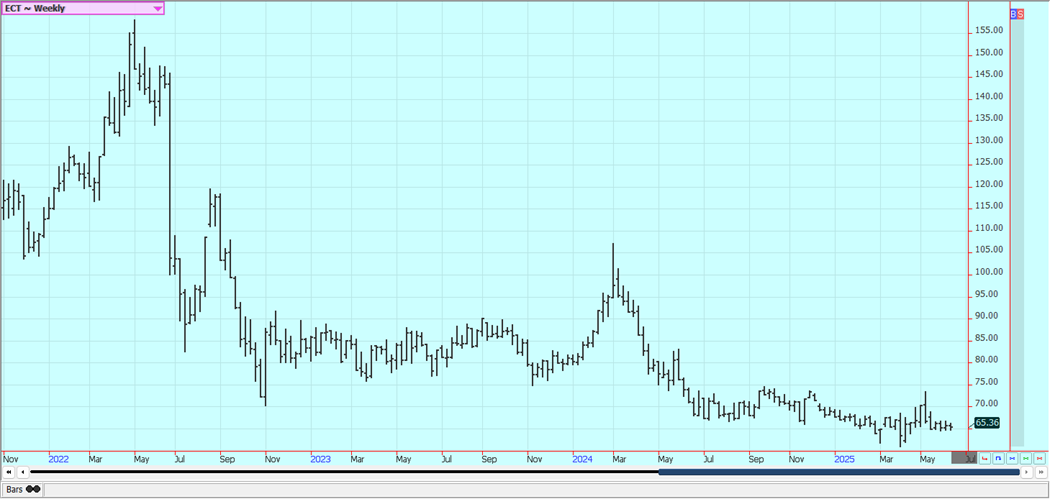Jump to chart start with double-left arrow
Screen dimensions: 1050x499
(9, 472)
